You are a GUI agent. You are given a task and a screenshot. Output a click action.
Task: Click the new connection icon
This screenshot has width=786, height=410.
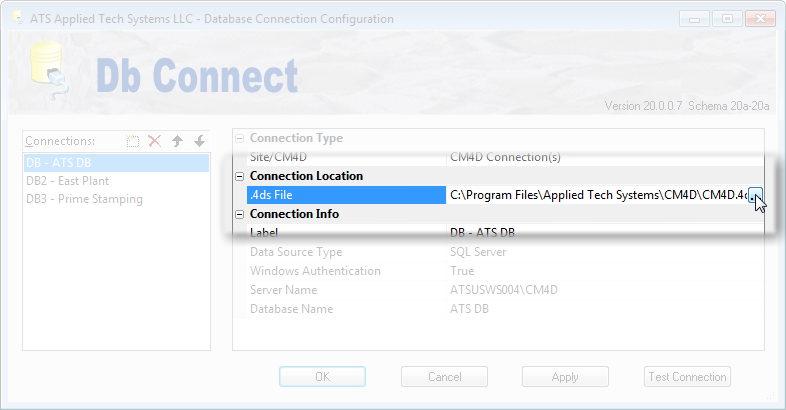coord(133,141)
